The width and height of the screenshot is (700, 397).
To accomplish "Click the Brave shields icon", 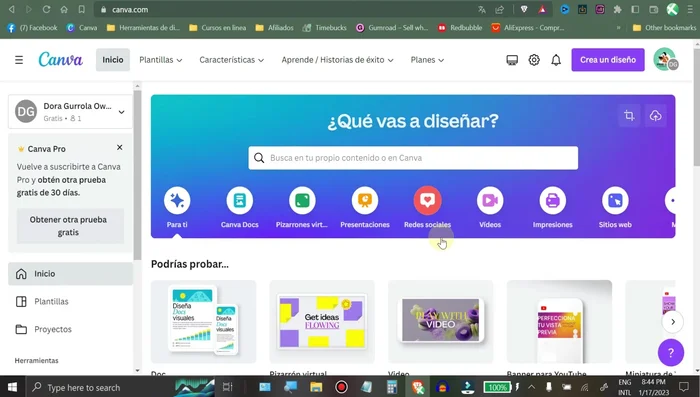I will pyautogui.click(x=524, y=9).
